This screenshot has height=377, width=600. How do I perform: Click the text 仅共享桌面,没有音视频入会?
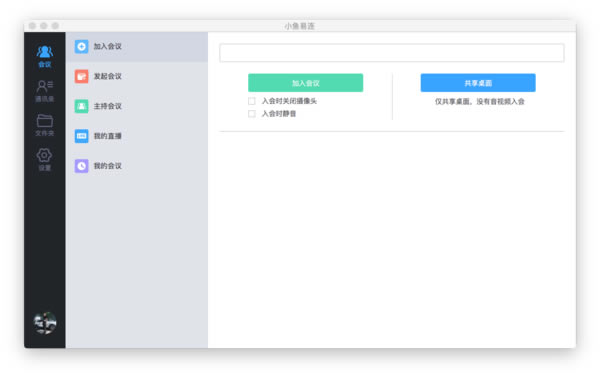(479, 101)
